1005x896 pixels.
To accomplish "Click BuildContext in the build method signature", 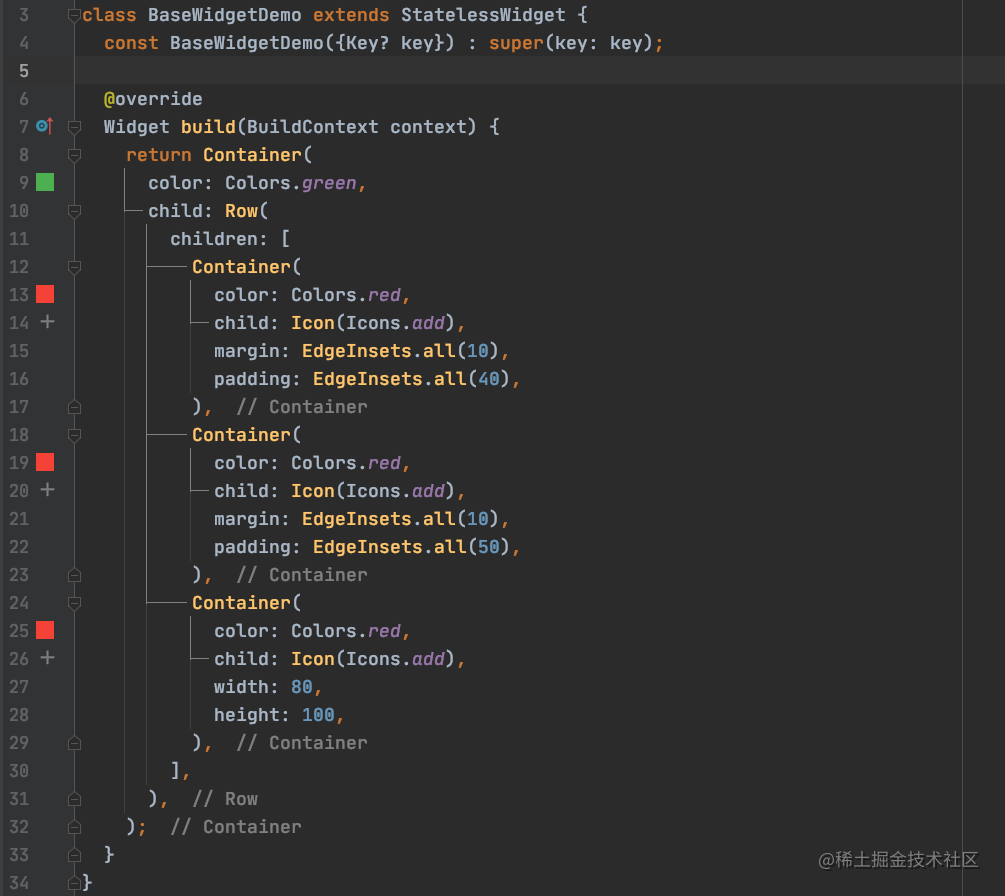I will point(313,127).
